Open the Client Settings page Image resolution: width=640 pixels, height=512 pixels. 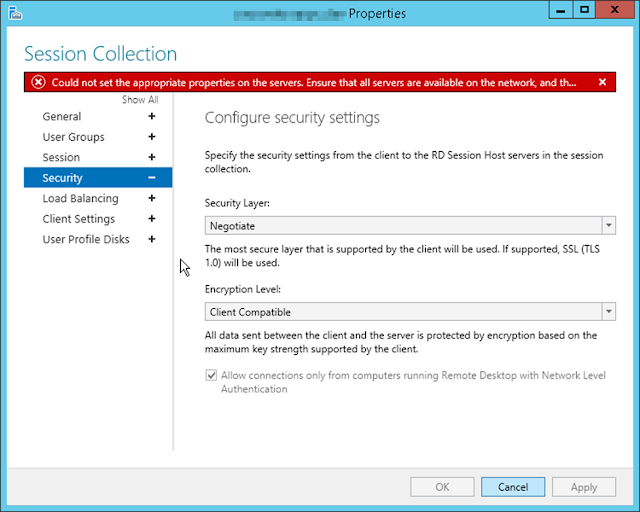pos(79,219)
